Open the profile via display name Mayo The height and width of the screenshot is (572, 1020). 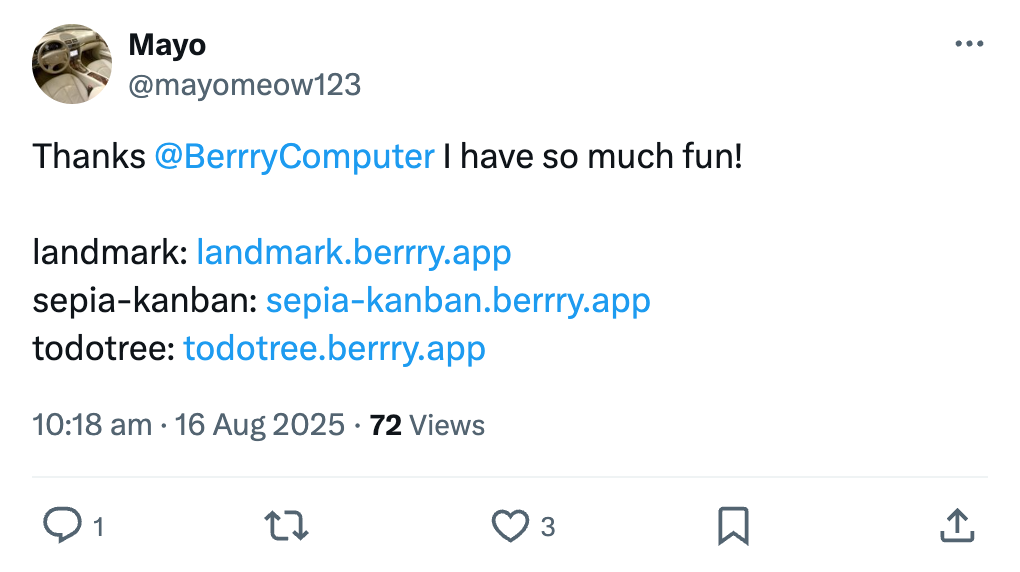click(x=167, y=45)
